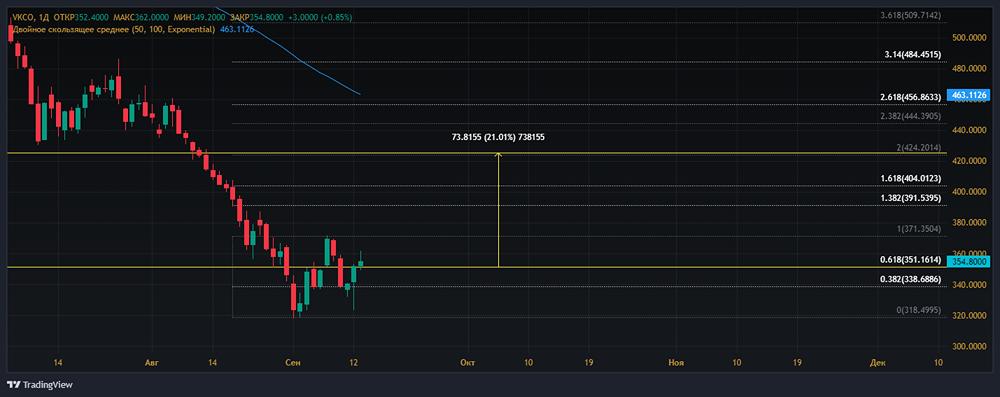Image resolution: width=1000 pixels, height=397 pixels.
Task: Click the indicator legend value 463.1126
Action: [x=237, y=29]
